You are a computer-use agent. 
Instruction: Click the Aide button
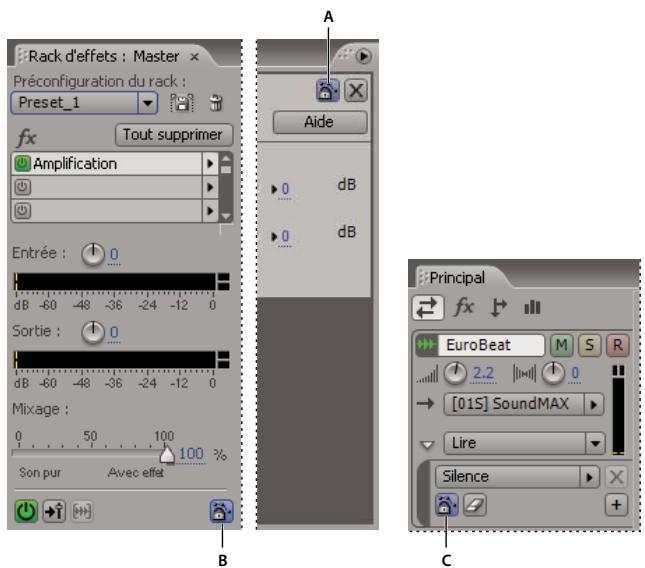(x=320, y=122)
